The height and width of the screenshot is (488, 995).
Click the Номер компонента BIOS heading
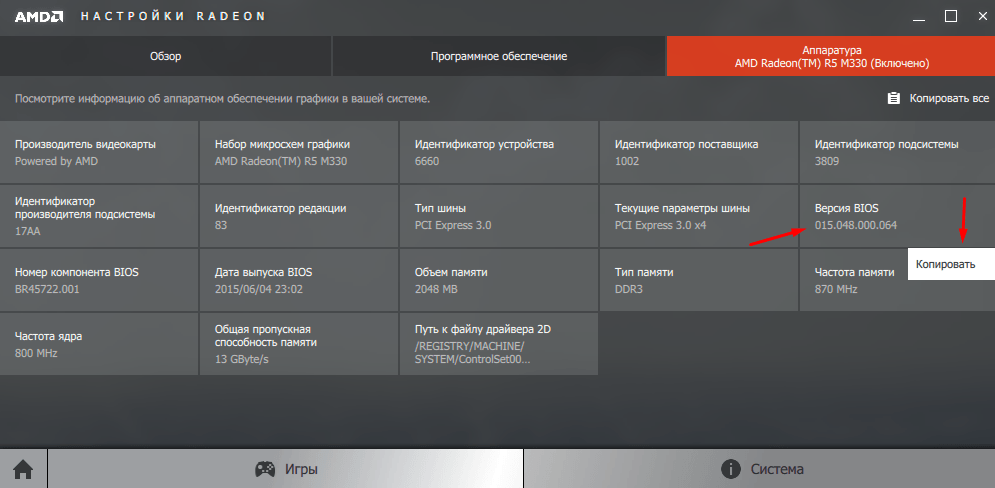click(x=77, y=272)
